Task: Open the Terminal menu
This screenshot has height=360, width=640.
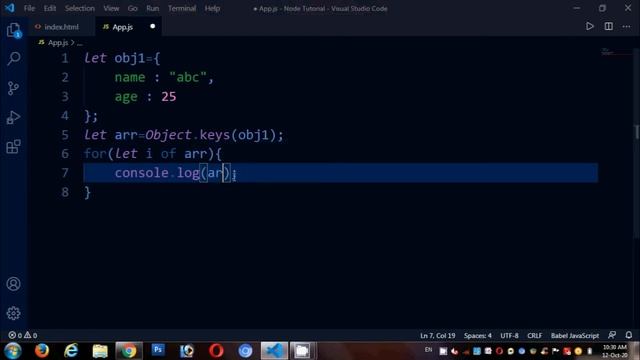Action: (x=182, y=8)
